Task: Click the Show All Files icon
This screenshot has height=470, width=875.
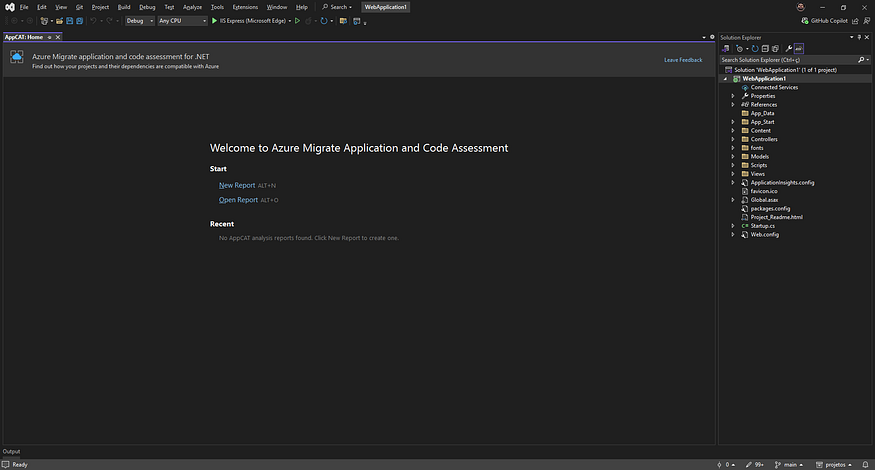Action: (775, 49)
